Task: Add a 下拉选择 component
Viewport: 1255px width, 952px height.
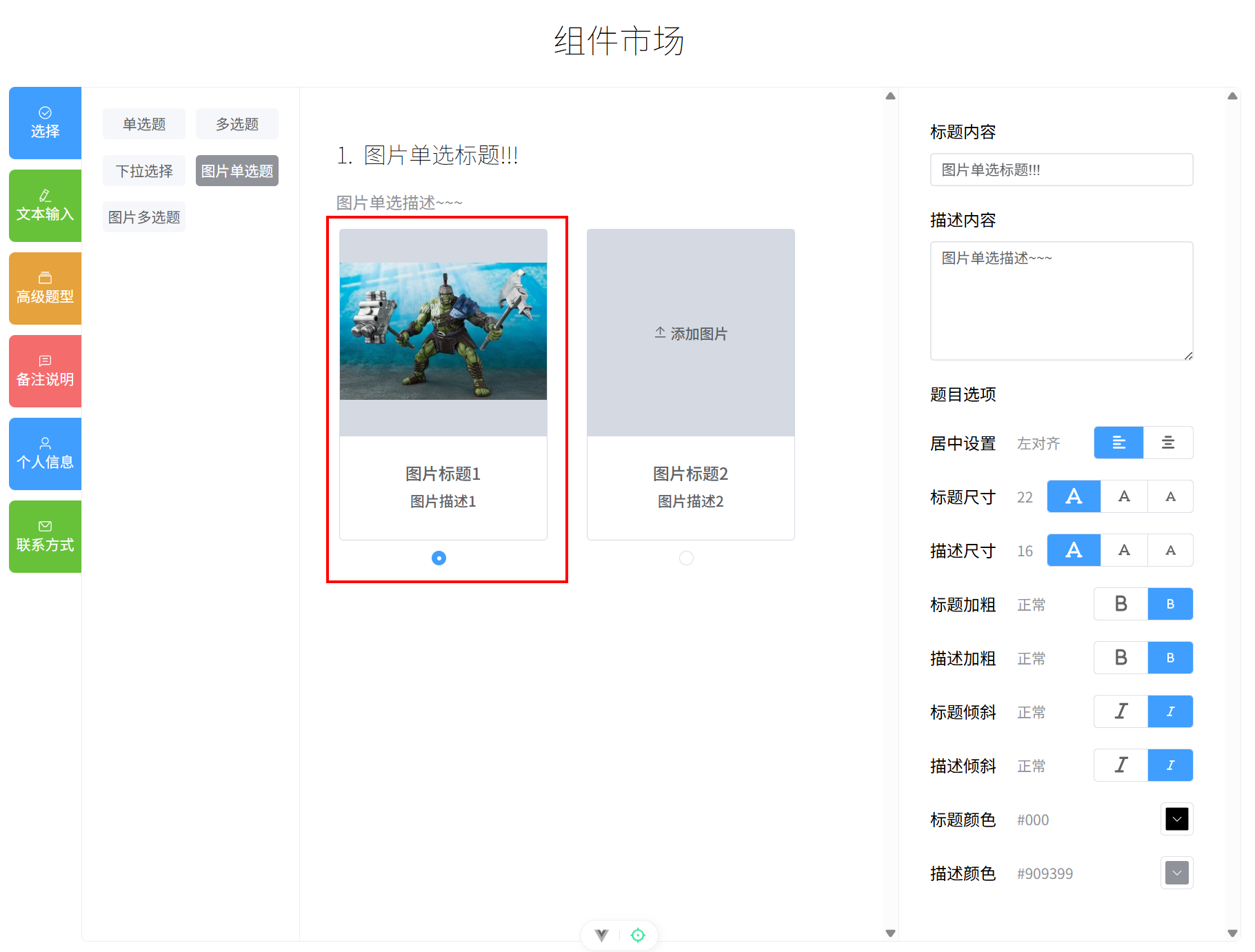Action: (x=144, y=171)
